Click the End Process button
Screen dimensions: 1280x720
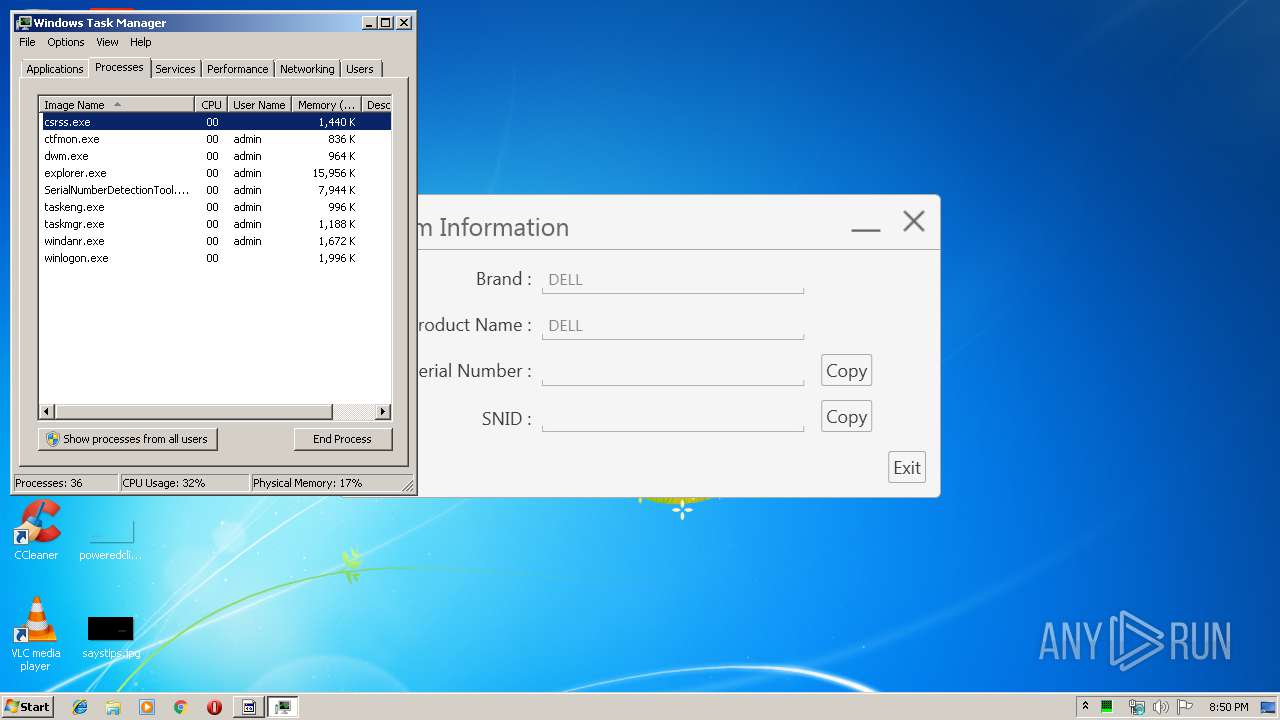click(343, 439)
